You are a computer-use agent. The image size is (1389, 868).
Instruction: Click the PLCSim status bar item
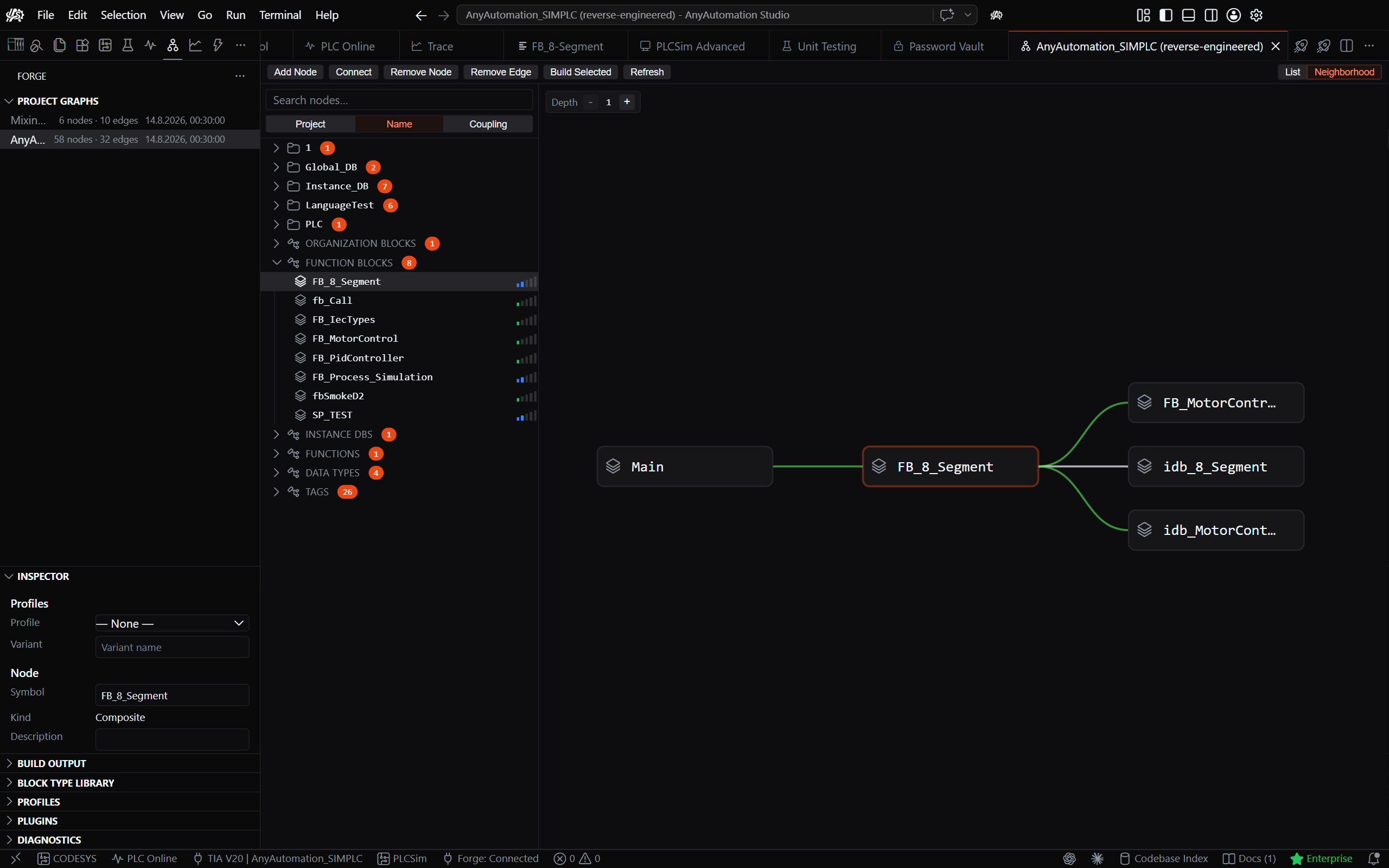tap(402, 858)
